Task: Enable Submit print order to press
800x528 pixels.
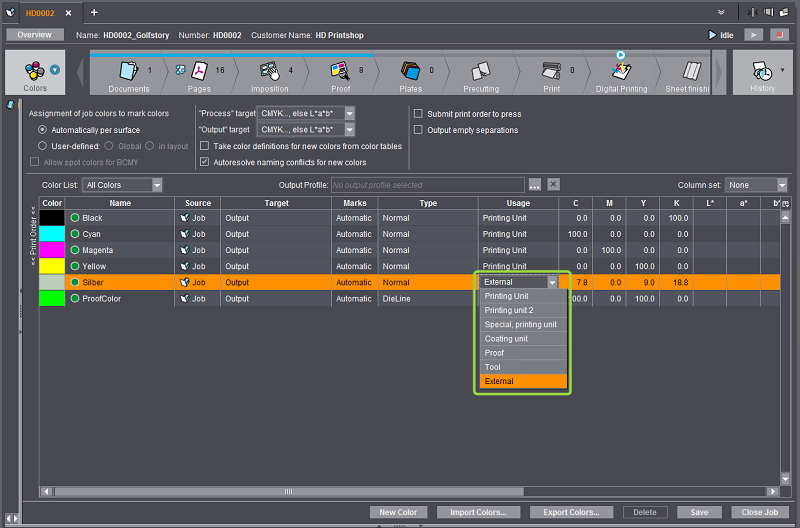Action: click(x=419, y=114)
